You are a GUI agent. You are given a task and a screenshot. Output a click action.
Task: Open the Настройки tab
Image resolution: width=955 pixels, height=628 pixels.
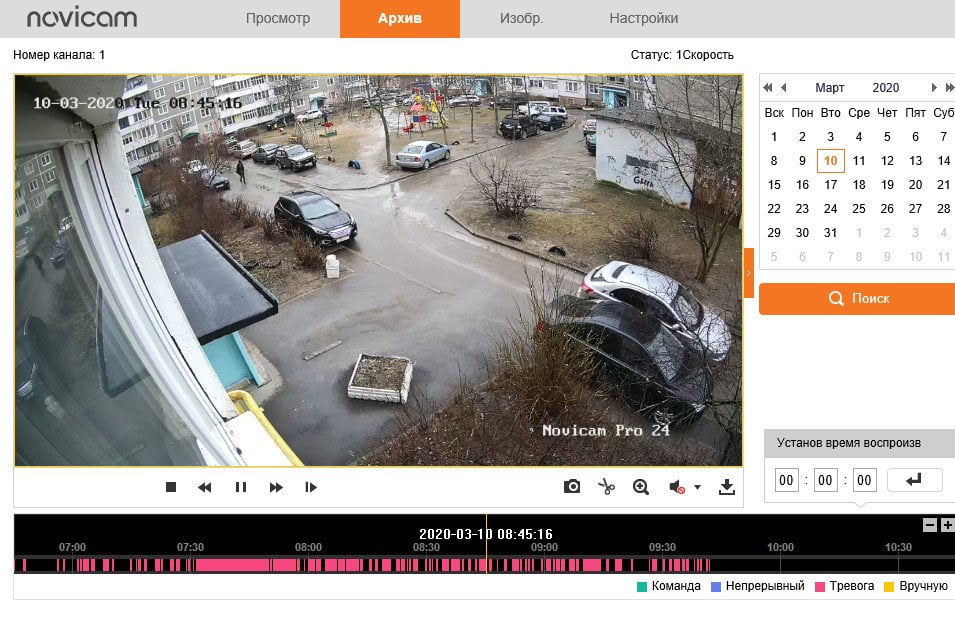(644, 18)
